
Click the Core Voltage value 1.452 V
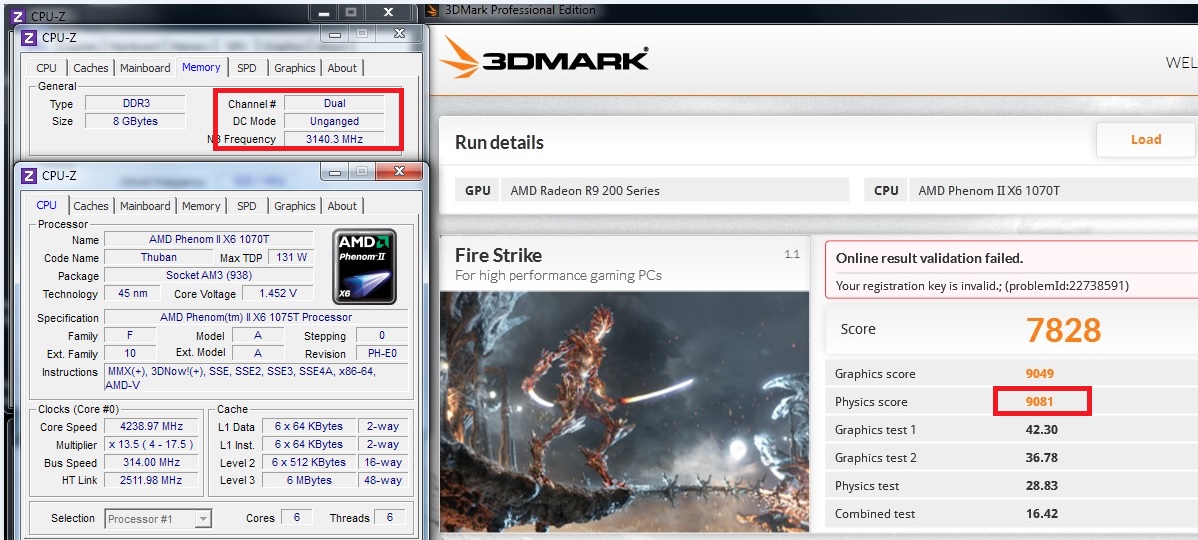click(x=277, y=293)
